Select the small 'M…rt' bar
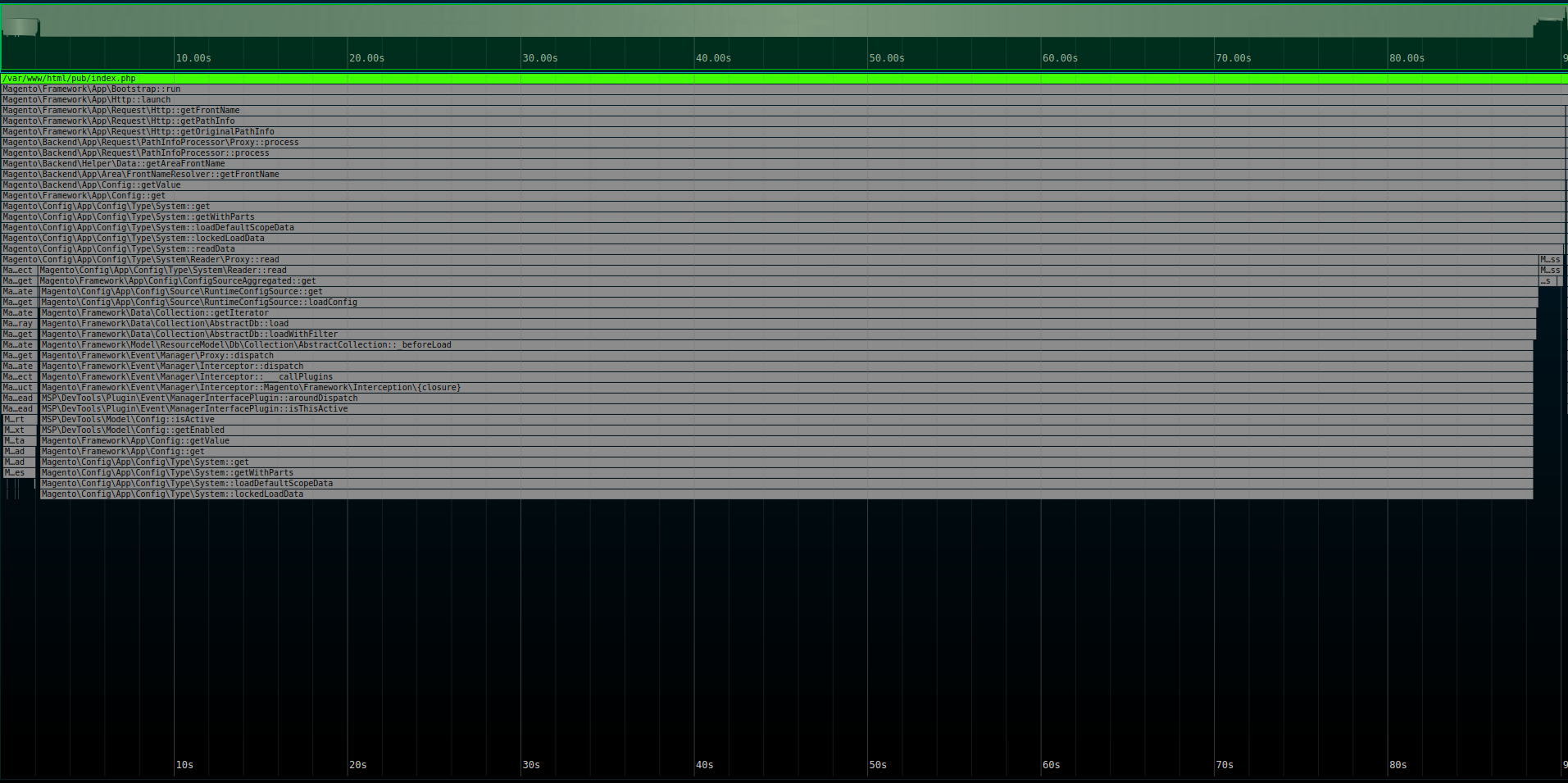 pos(18,420)
